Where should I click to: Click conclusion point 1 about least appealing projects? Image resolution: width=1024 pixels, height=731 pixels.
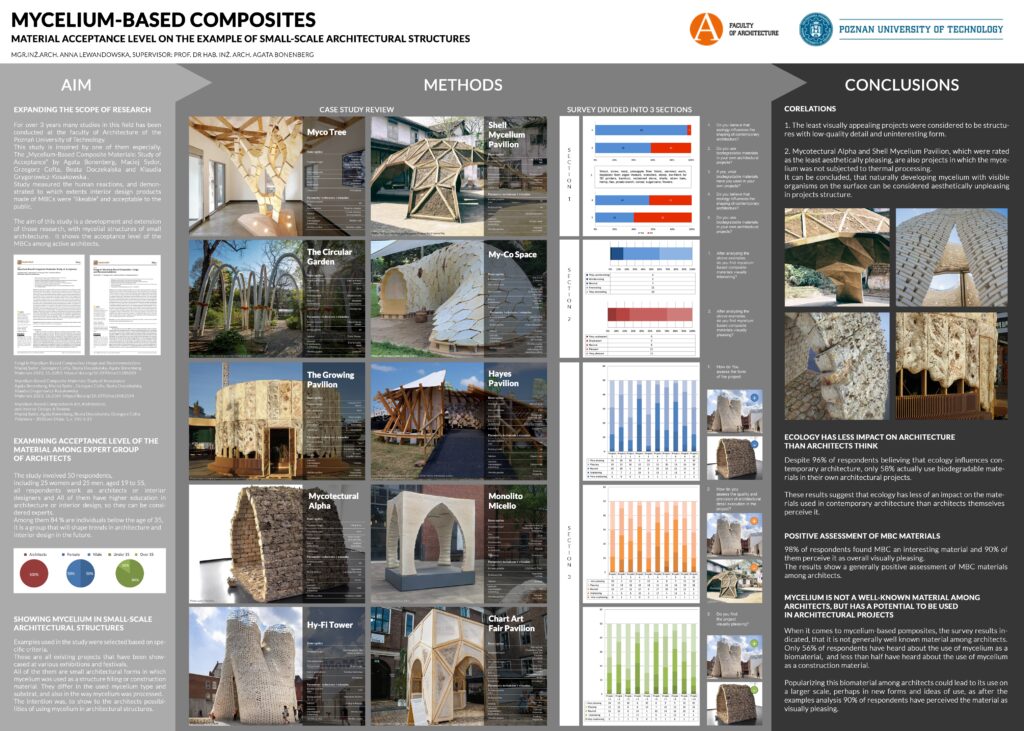click(897, 129)
